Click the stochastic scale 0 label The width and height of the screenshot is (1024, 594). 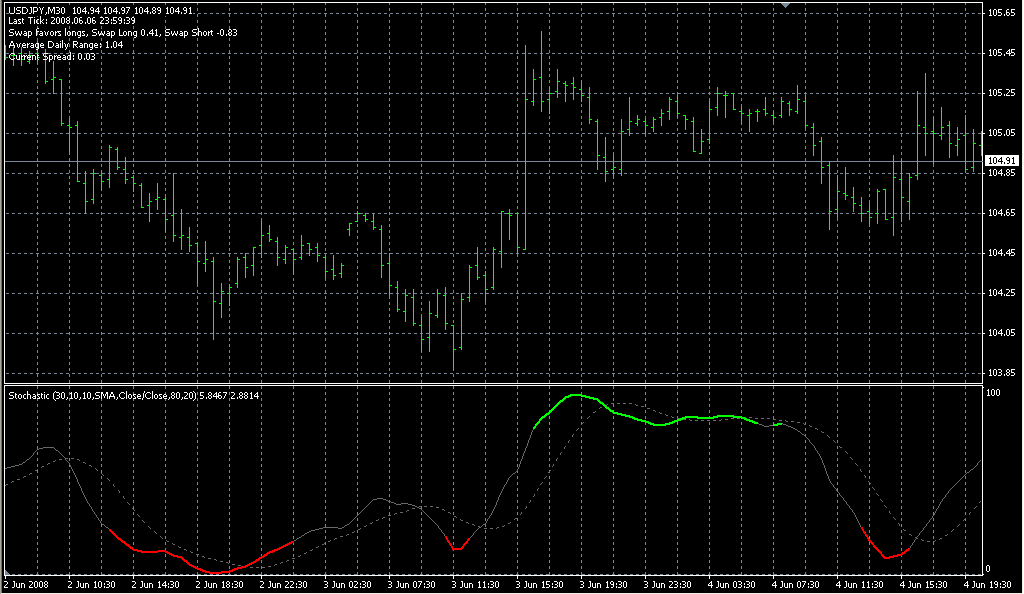click(988, 568)
